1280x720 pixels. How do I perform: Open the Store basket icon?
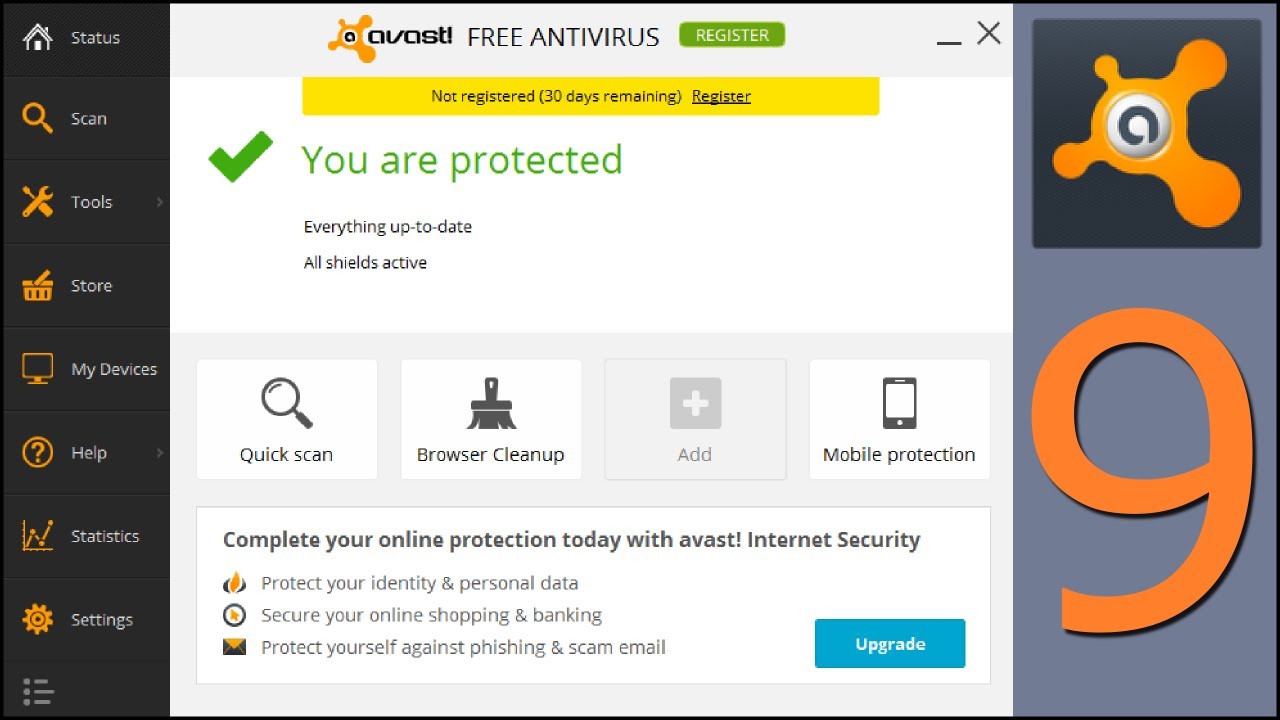point(37,286)
